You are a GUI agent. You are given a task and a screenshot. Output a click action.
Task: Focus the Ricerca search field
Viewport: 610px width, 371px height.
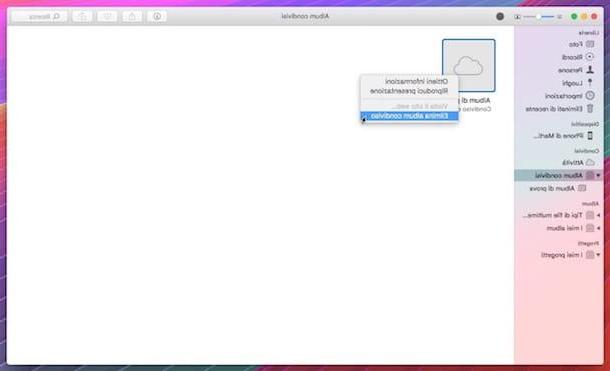click(x=39, y=16)
